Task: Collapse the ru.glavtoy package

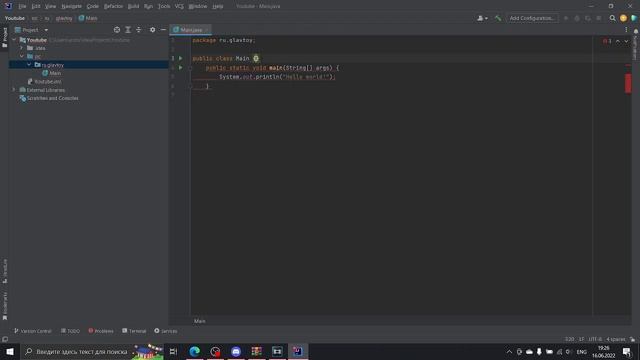Action: tap(29, 65)
